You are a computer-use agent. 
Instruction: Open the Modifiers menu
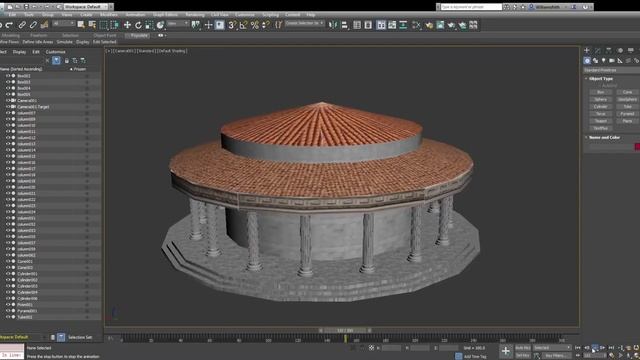pyautogui.click(x=109, y=15)
